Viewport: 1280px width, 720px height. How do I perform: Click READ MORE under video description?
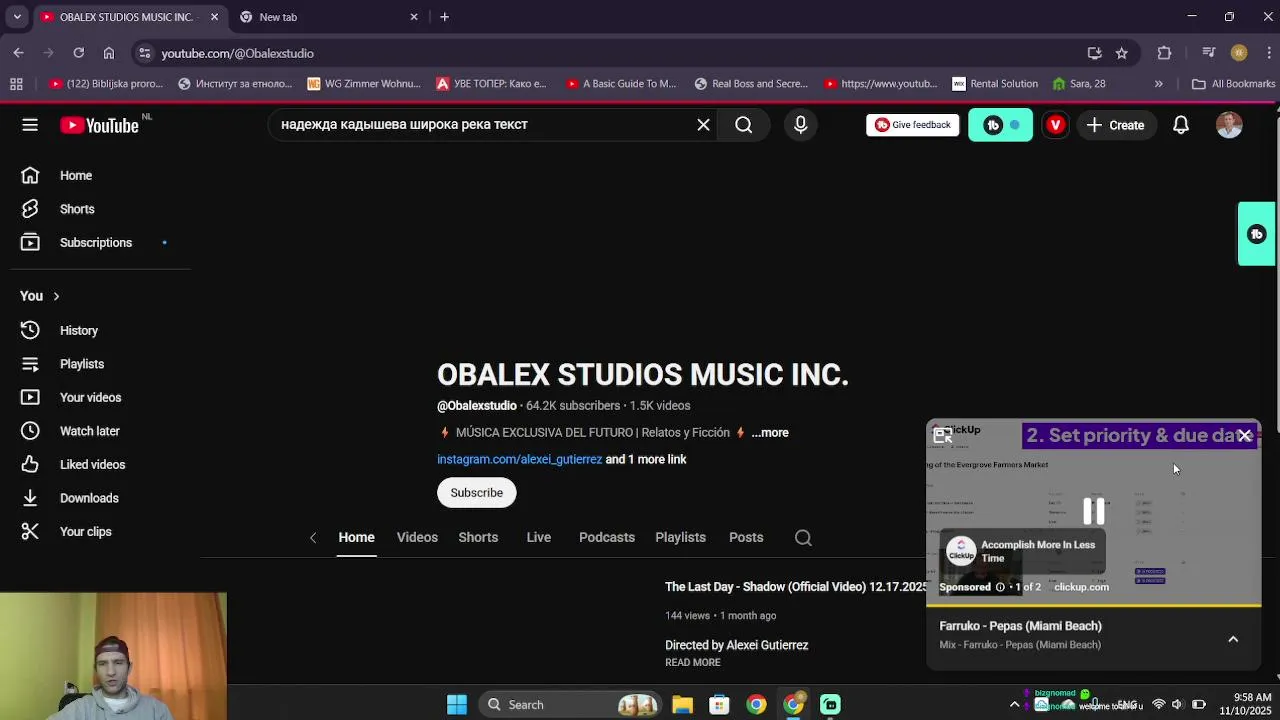tap(692, 662)
